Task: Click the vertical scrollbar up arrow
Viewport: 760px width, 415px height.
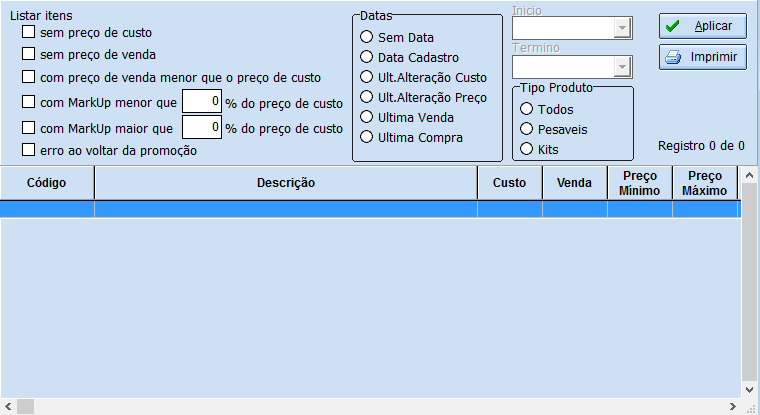Action: [x=749, y=176]
